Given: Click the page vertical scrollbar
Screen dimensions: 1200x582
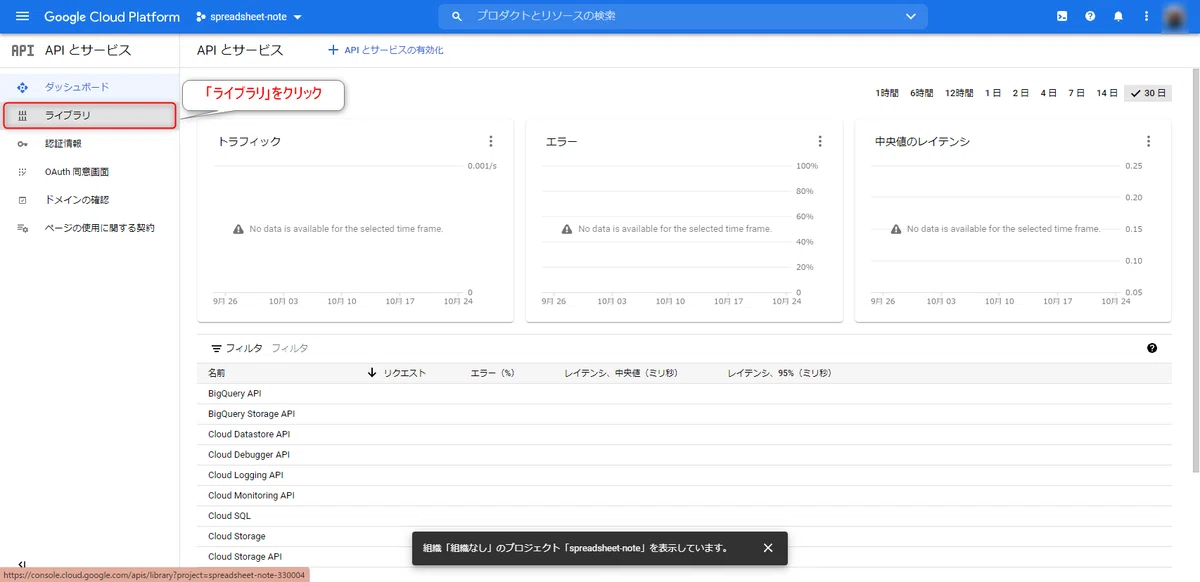Looking at the screenshot, I should (x=1194, y=270).
